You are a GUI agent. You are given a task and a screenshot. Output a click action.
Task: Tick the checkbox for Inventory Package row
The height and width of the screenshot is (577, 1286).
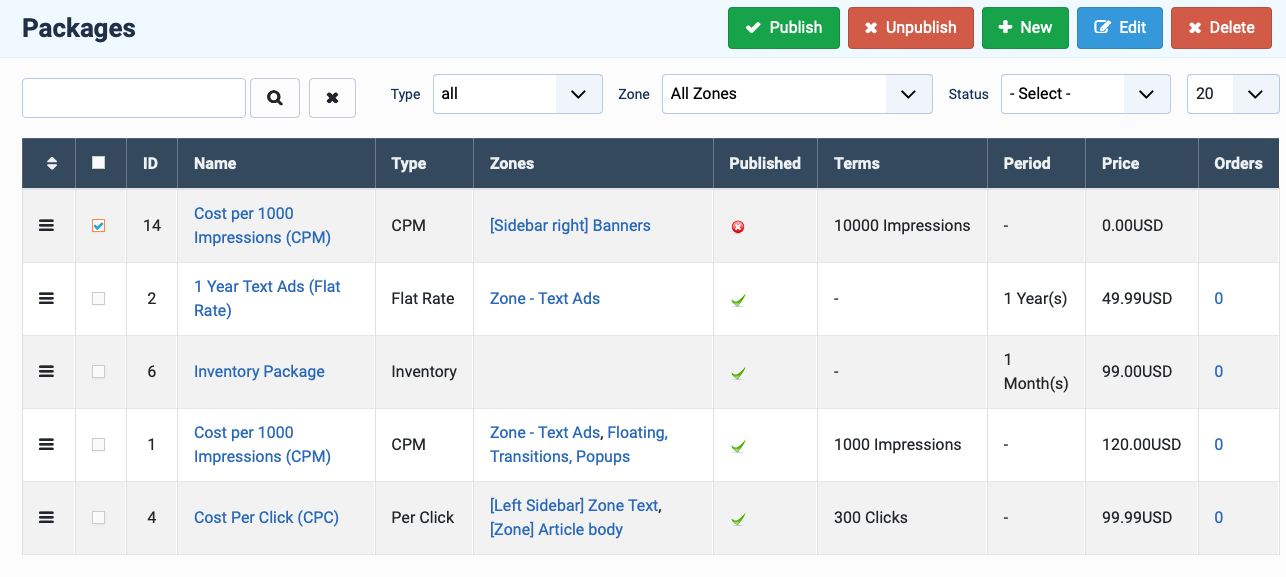(x=98, y=371)
